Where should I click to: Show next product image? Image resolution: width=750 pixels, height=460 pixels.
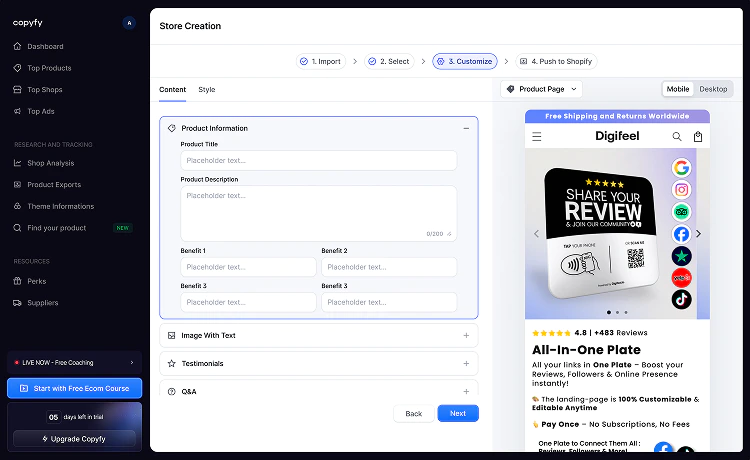698,233
